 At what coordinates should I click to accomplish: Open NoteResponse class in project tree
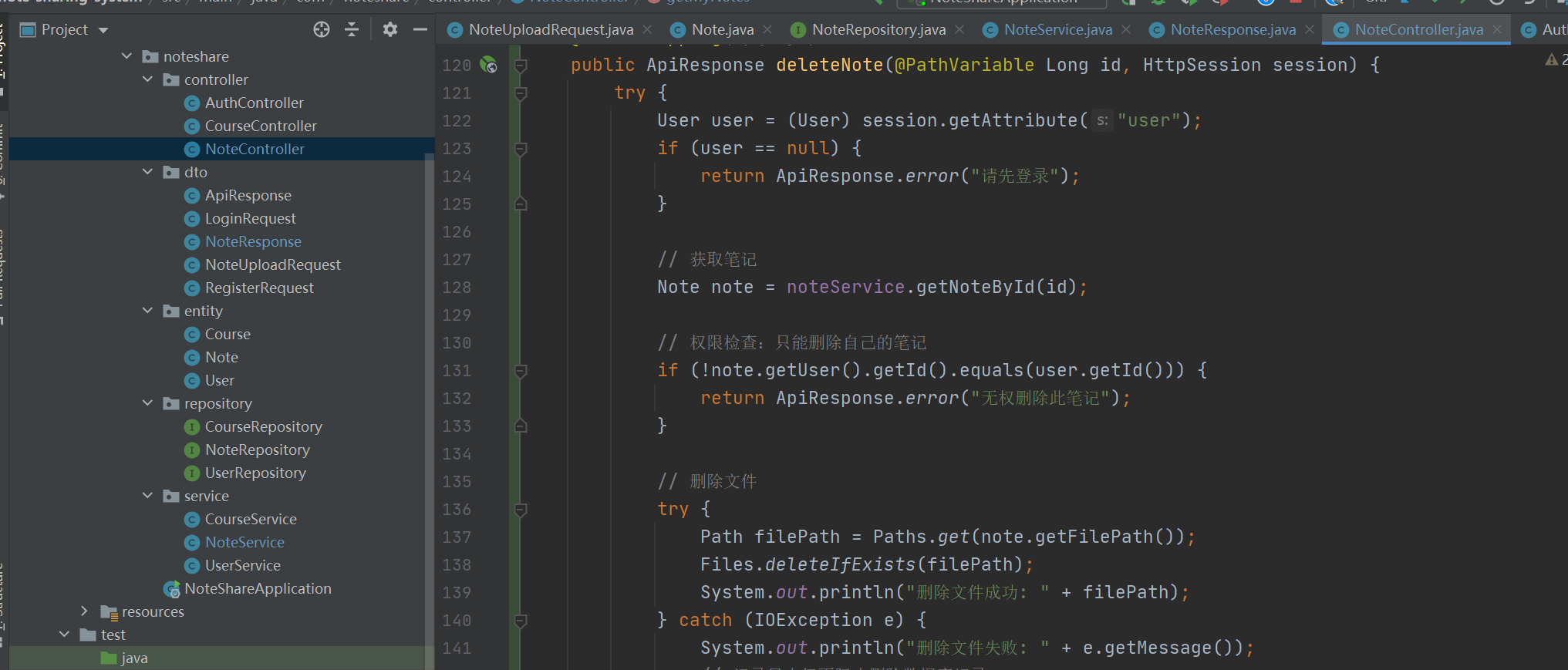click(253, 241)
